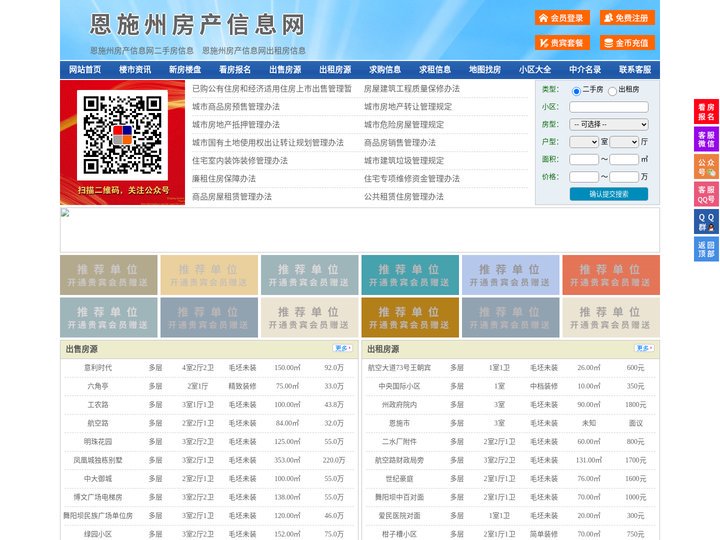Click the 免费注册 free register button
The height and width of the screenshot is (540, 720).
coord(627,18)
